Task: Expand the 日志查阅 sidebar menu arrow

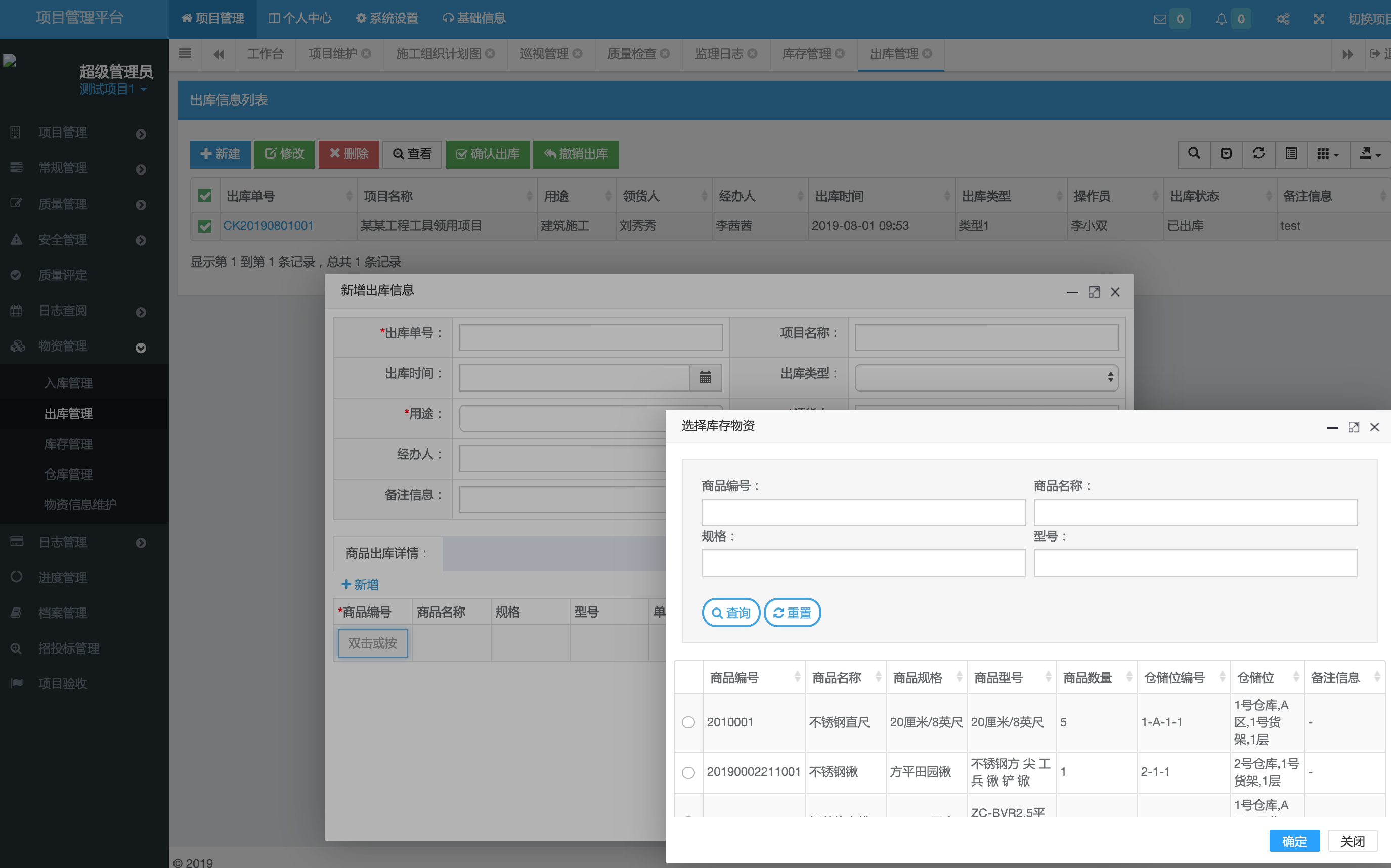Action: point(141,312)
